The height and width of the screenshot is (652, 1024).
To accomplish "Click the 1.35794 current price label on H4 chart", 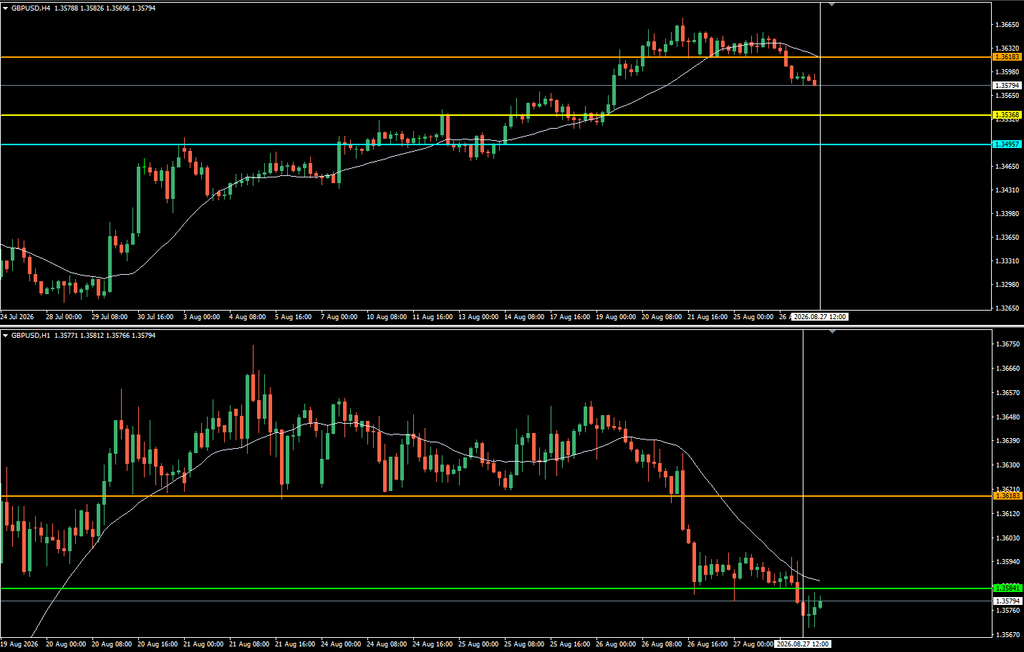I will coord(1006,86).
